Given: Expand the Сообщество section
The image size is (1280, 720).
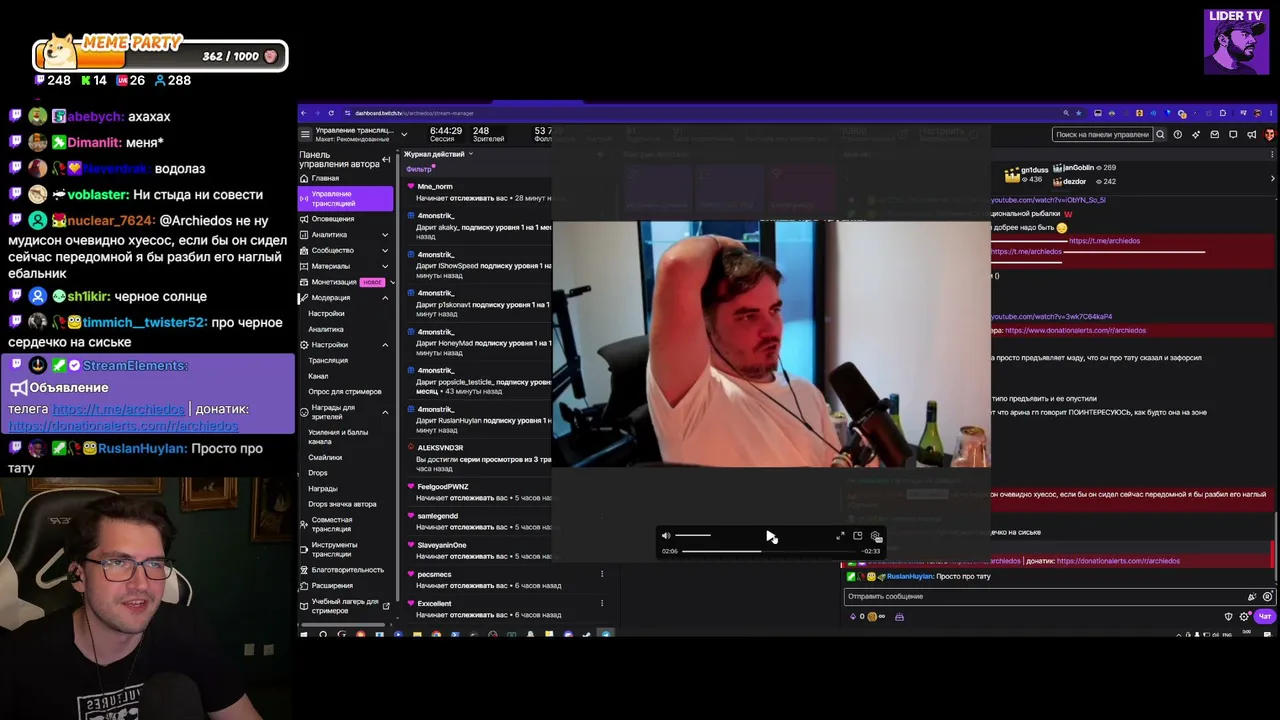Looking at the screenshot, I should [385, 250].
